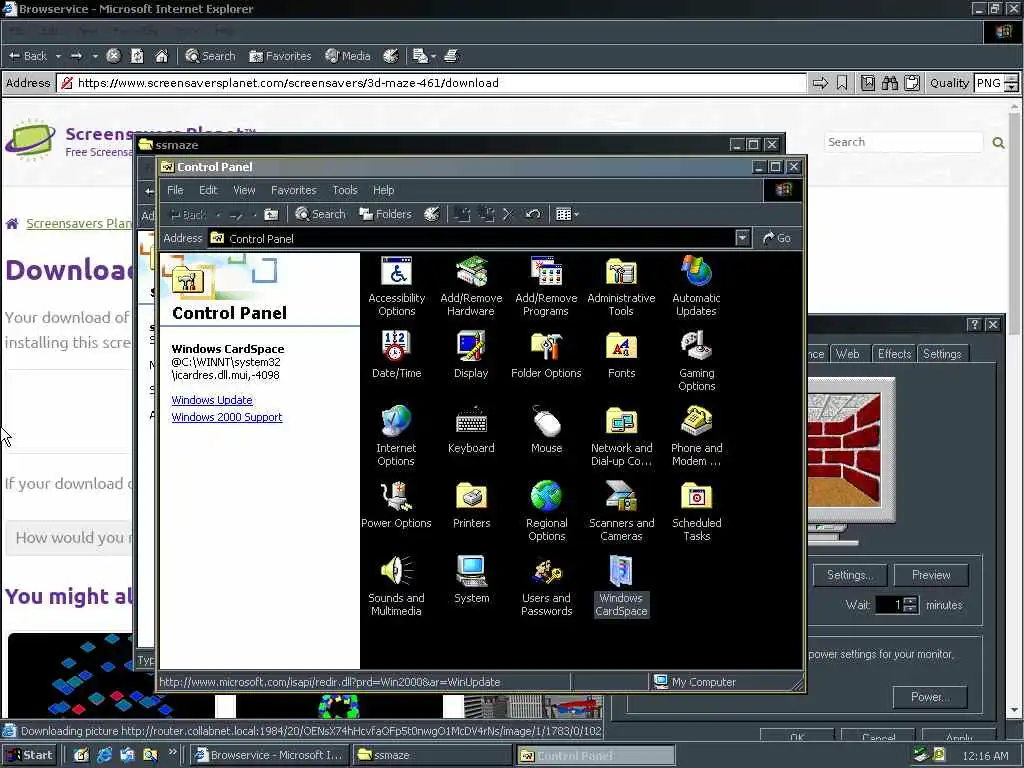Click Go button in Control Panel

point(777,238)
